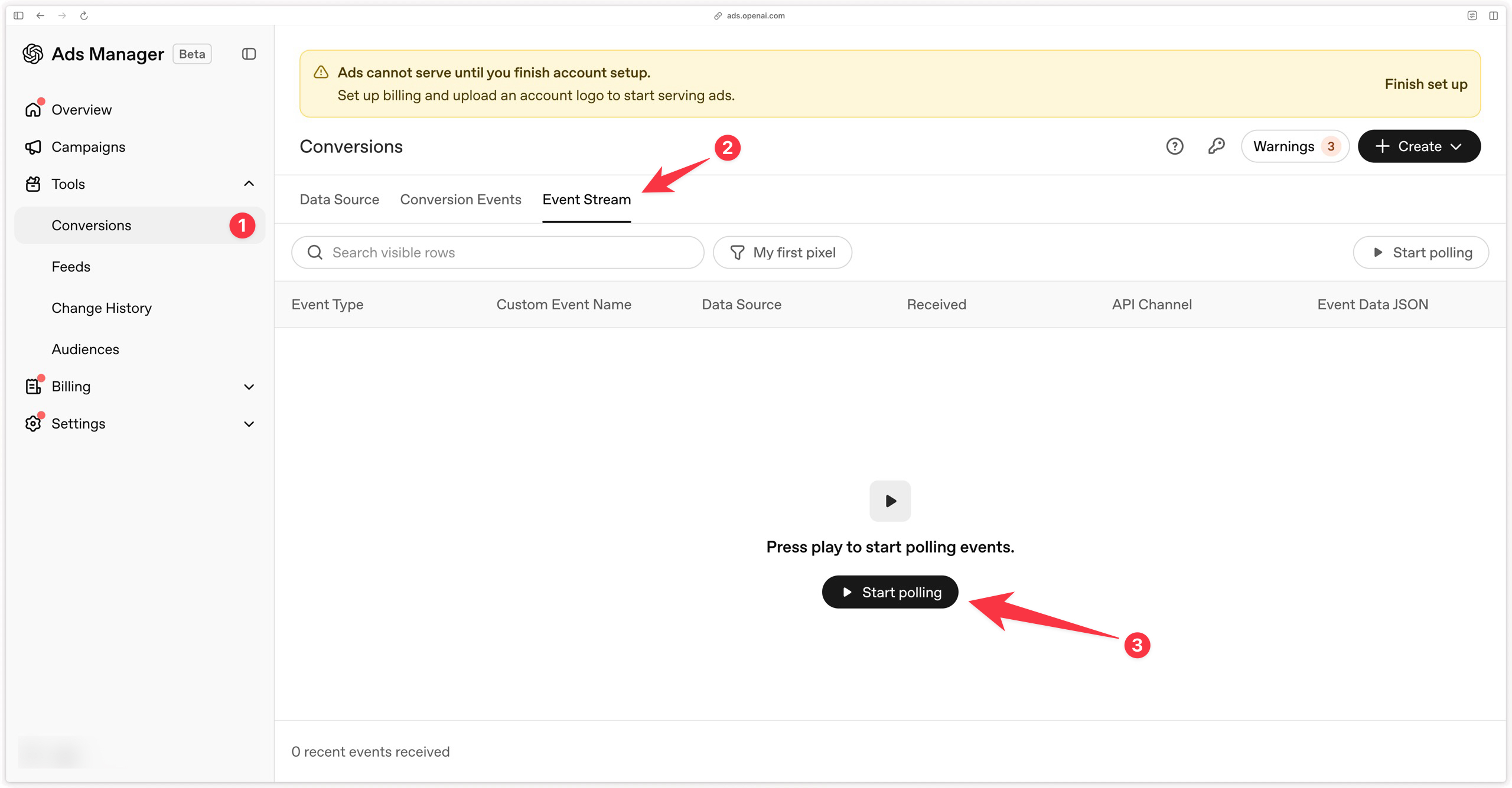The height and width of the screenshot is (788, 1512).
Task: Open Change History under Tools
Action: coord(102,308)
